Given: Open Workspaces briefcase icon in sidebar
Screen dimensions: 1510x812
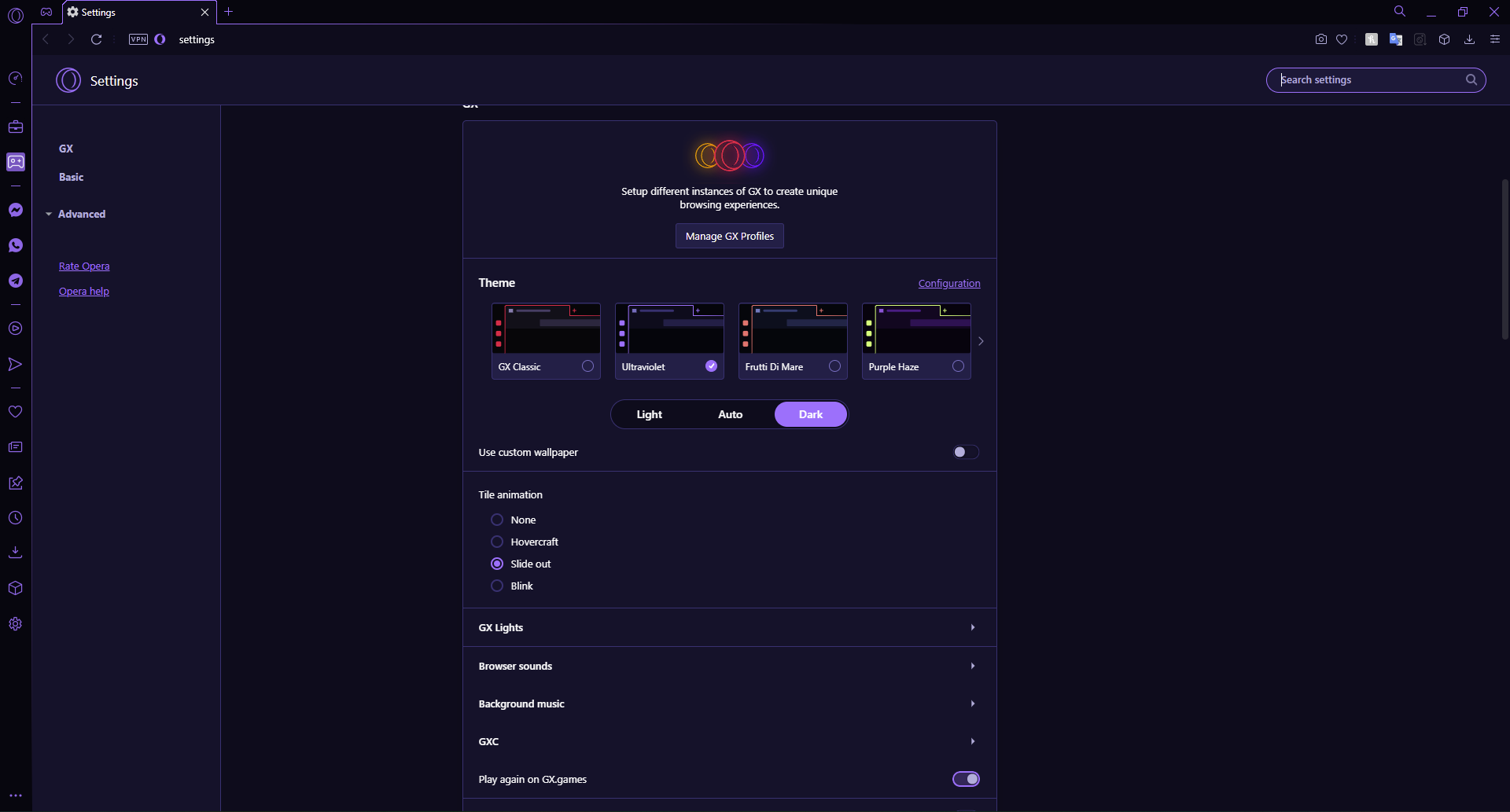Looking at the screenshot, I should click(x=16, y=127).
